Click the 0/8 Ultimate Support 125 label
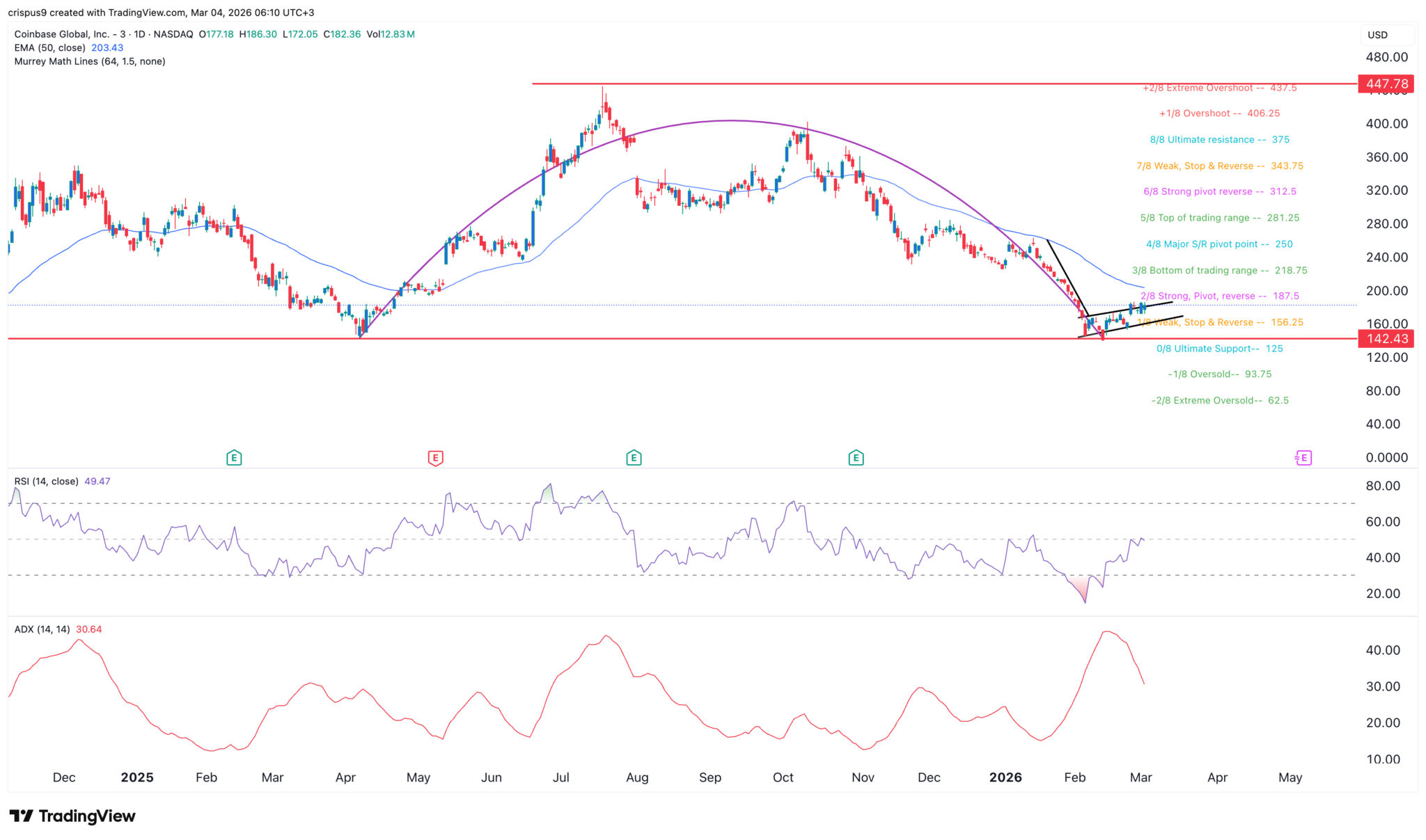 coord(1219,349)
